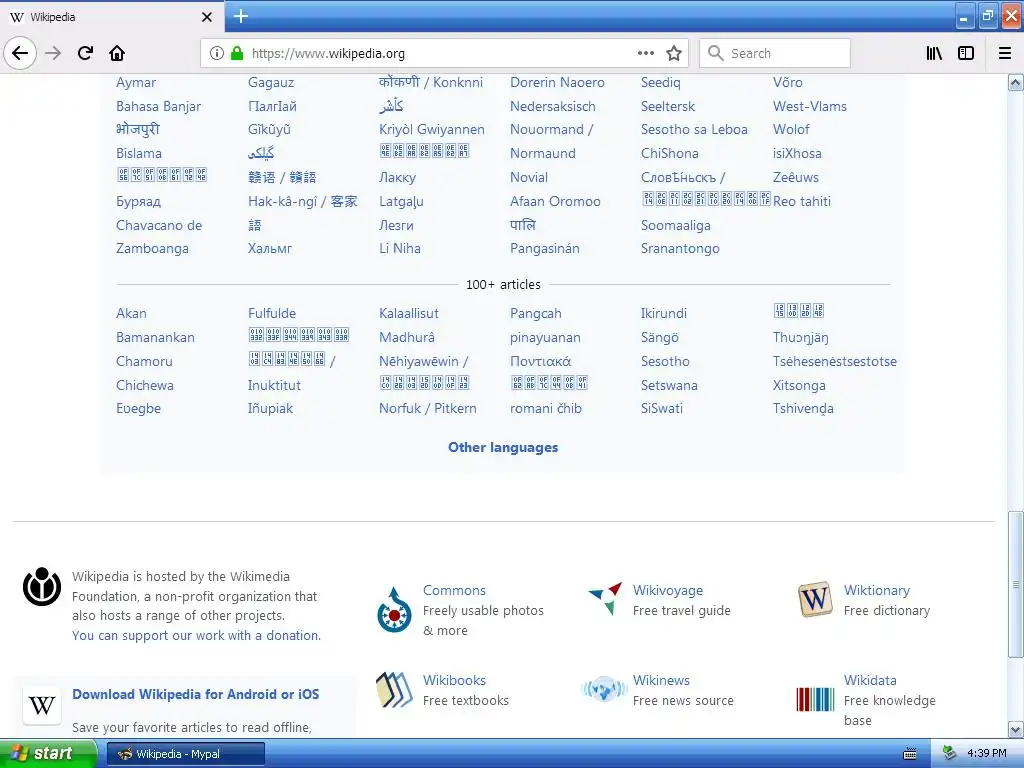Click the scrollbar up arrow
1024x768 pixels.
coord(1016,82)
